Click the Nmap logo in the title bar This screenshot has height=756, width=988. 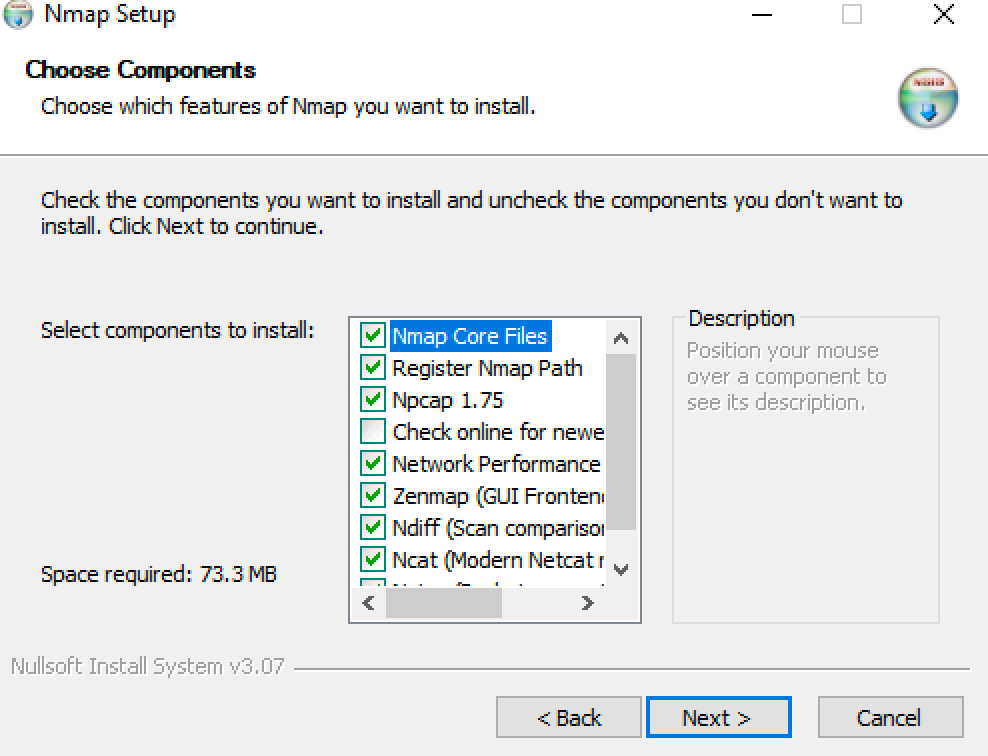[18, 15]
